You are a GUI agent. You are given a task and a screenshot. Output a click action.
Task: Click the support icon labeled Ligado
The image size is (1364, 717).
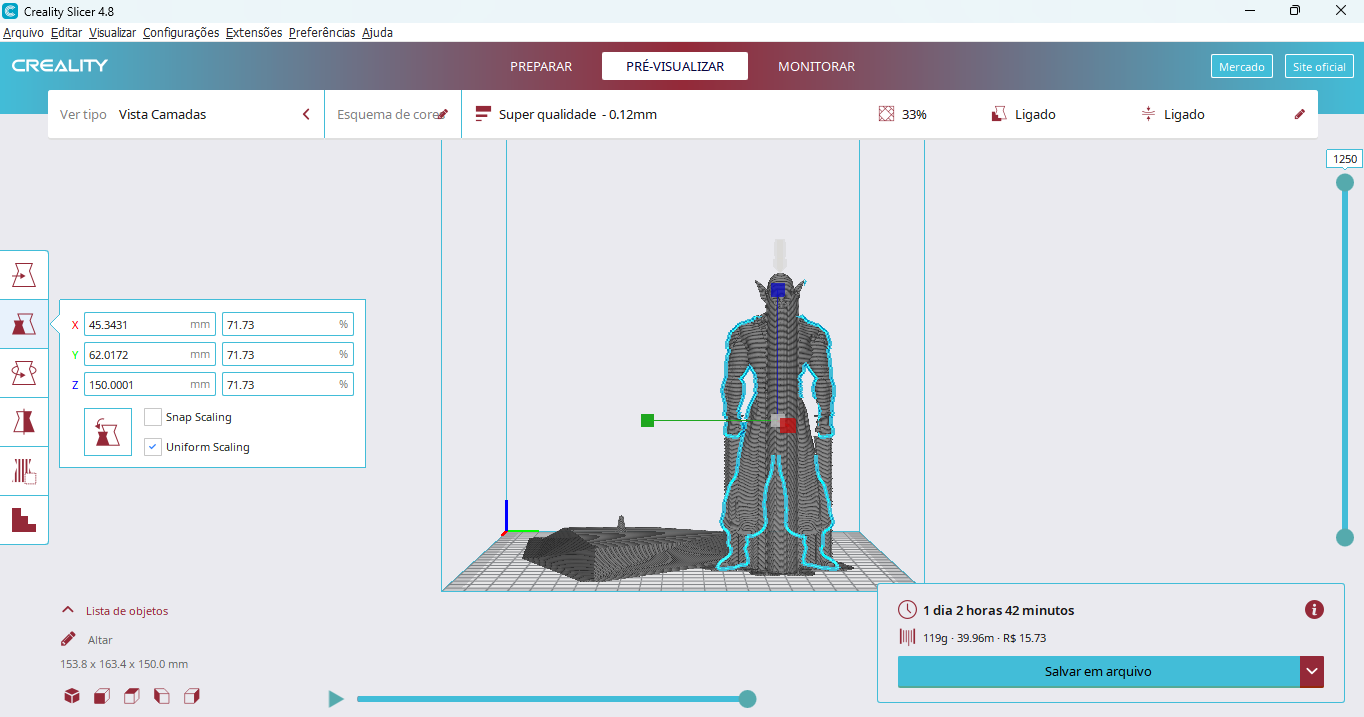tap(998, 114)
